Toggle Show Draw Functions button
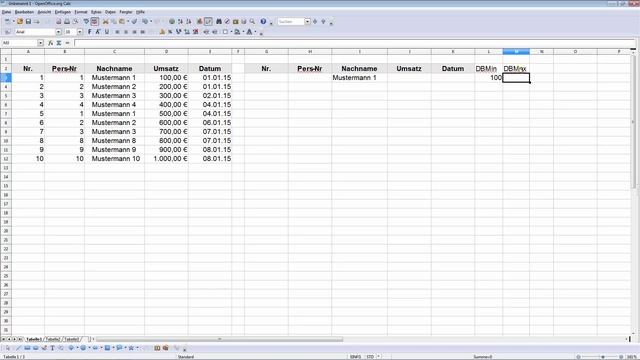The width and height of the screenshot is (640, 360). (208, 21)
